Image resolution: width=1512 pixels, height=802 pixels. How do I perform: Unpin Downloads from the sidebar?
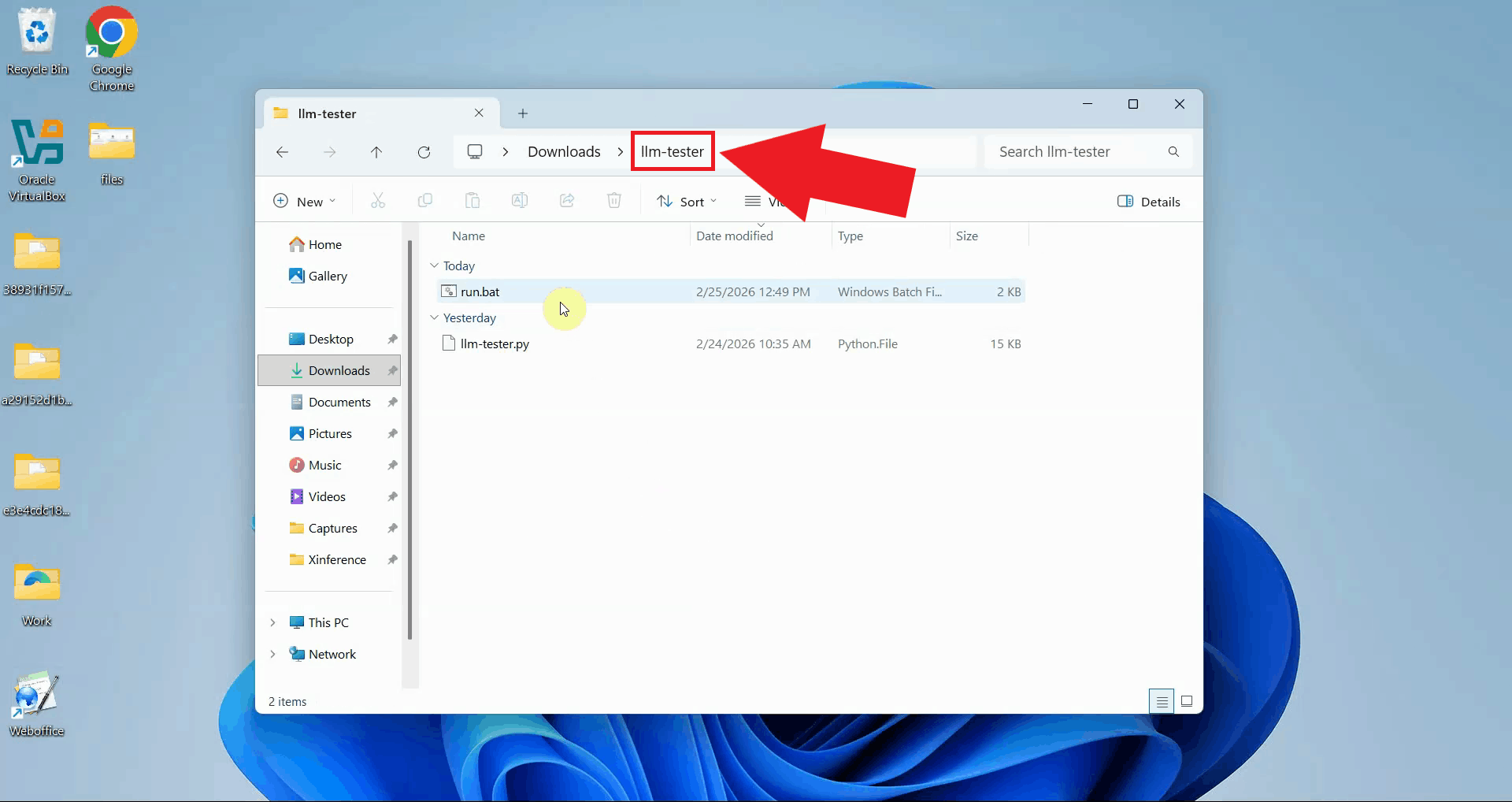click(x=392, y=370)
